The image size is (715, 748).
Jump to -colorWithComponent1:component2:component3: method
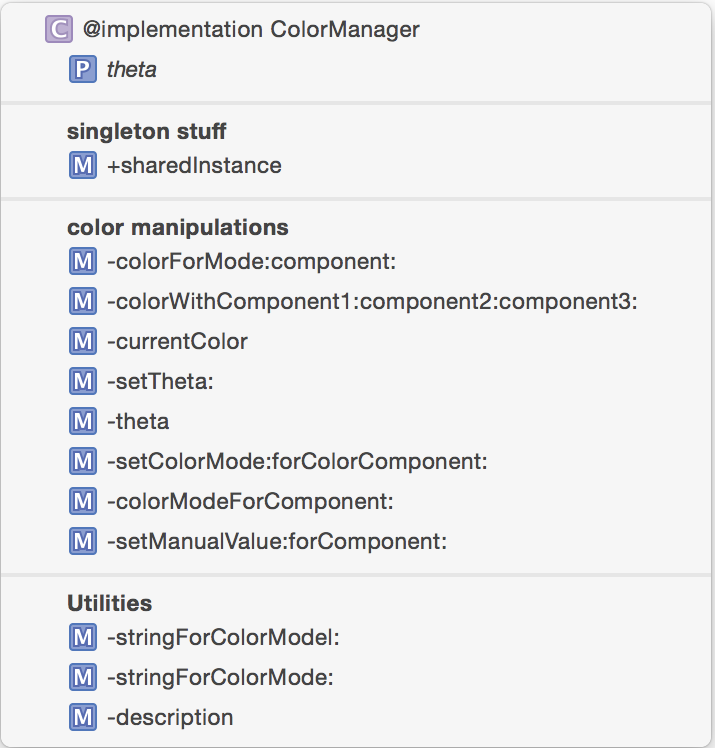(371, 302)
